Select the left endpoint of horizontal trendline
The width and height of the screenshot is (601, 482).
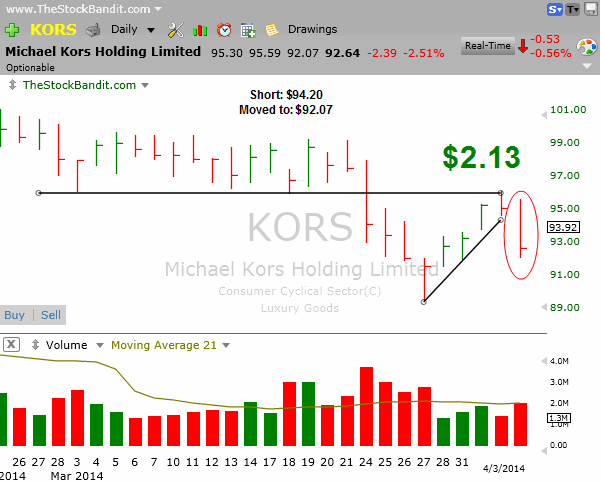38,193
